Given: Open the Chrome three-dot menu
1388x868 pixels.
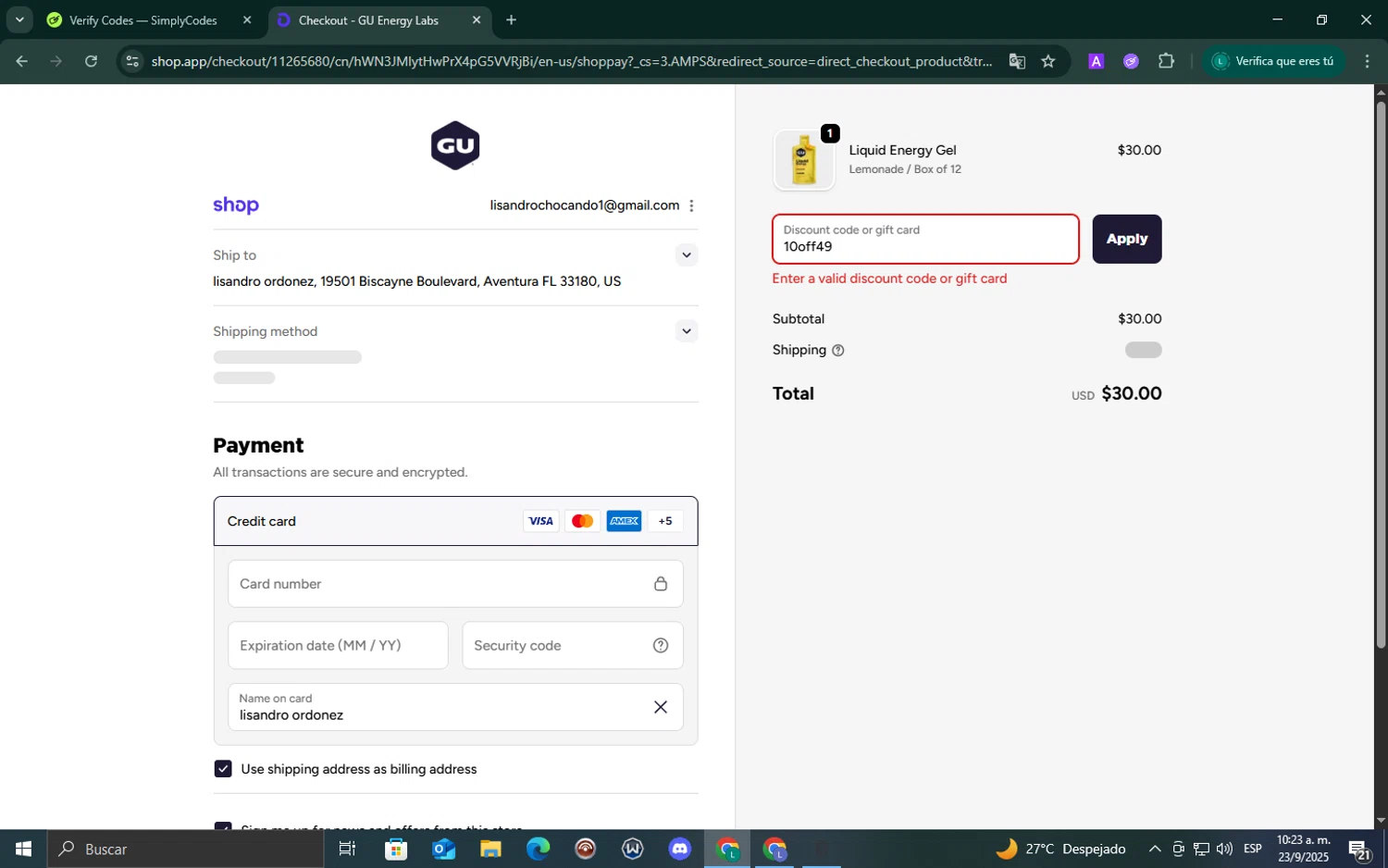Looking at the screenshot, I should point(1367,61).
